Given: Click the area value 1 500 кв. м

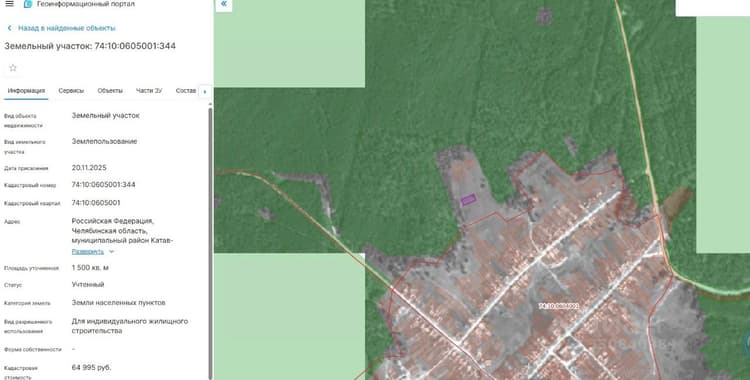Looking at the screenshot, I should pos(90,268).
